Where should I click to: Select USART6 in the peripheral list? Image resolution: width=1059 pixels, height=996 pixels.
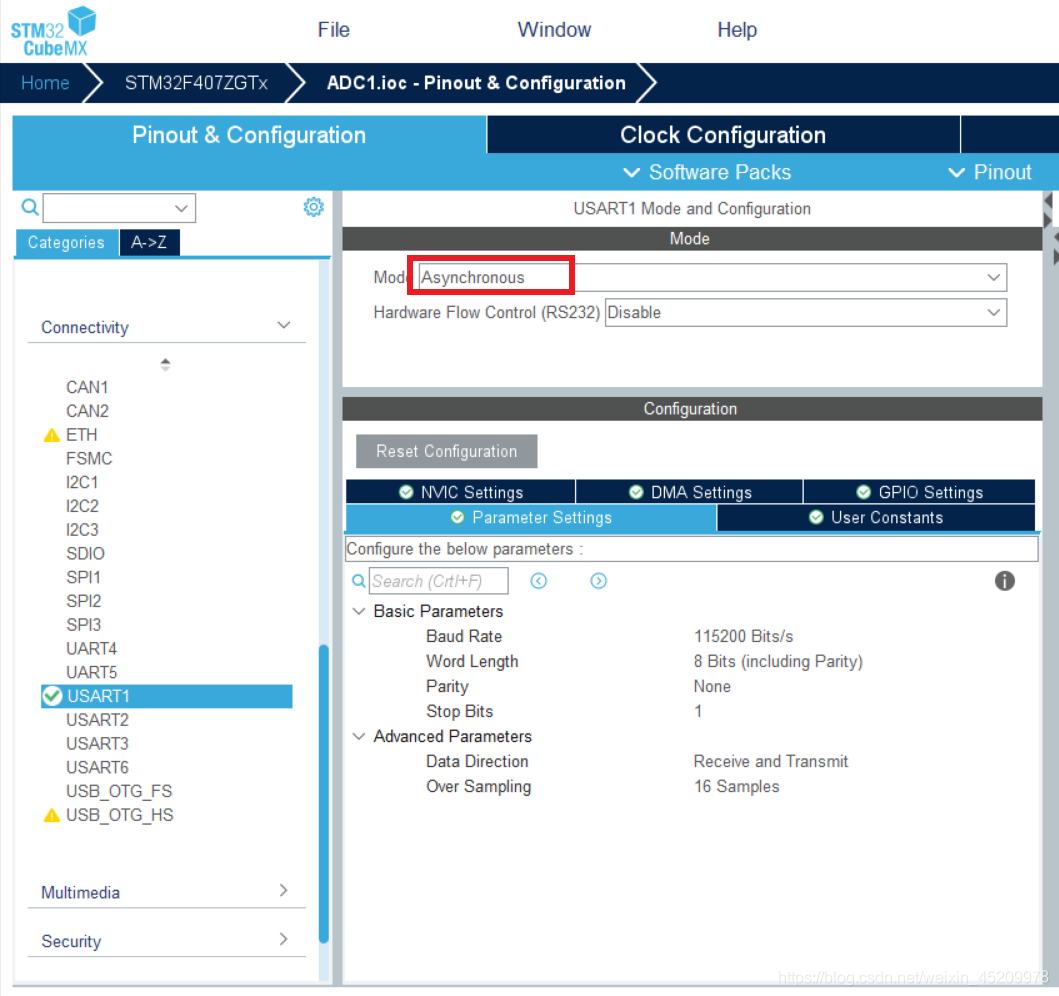click(97, 768)
